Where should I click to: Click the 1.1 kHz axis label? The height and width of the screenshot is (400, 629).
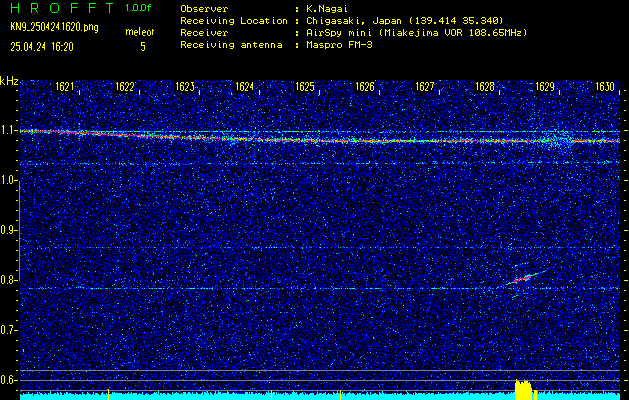tap(7, 131)
